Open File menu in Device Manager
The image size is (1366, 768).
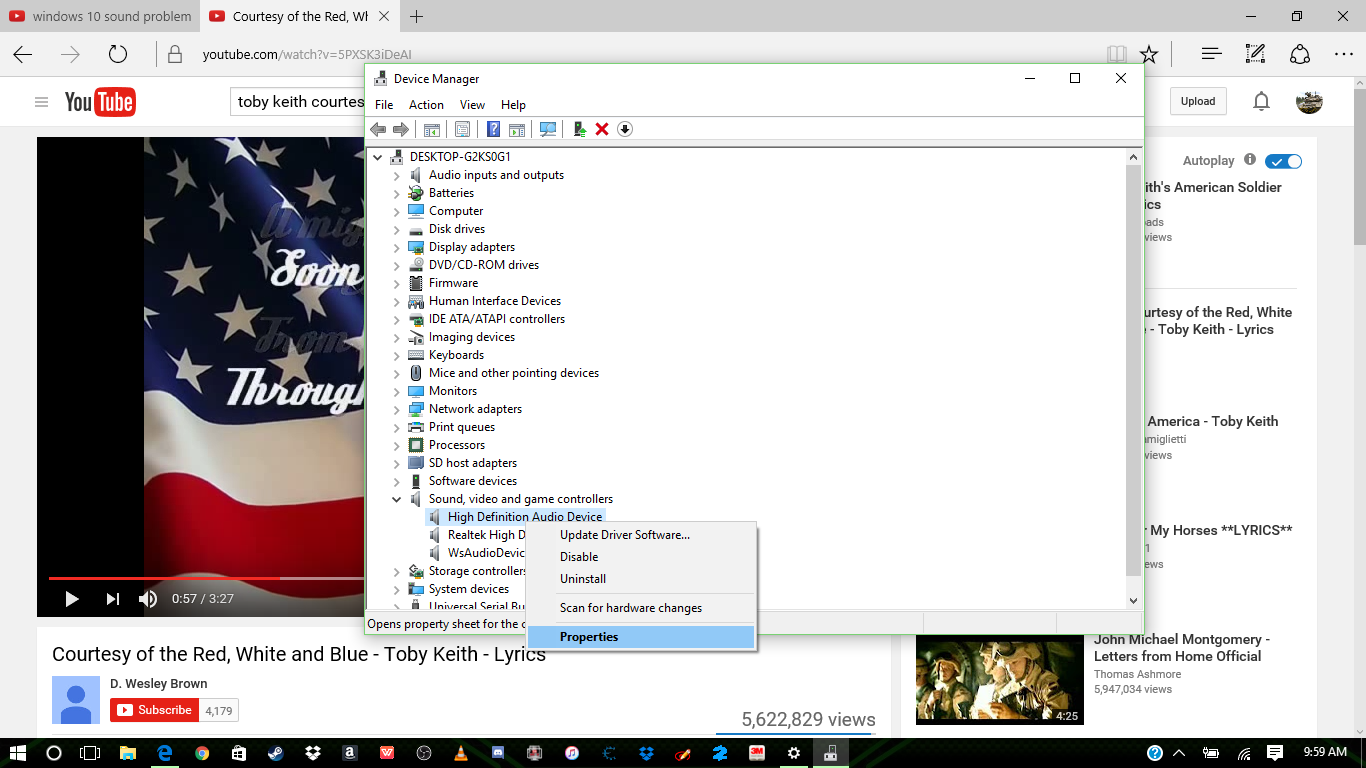[x=384, y=105]
